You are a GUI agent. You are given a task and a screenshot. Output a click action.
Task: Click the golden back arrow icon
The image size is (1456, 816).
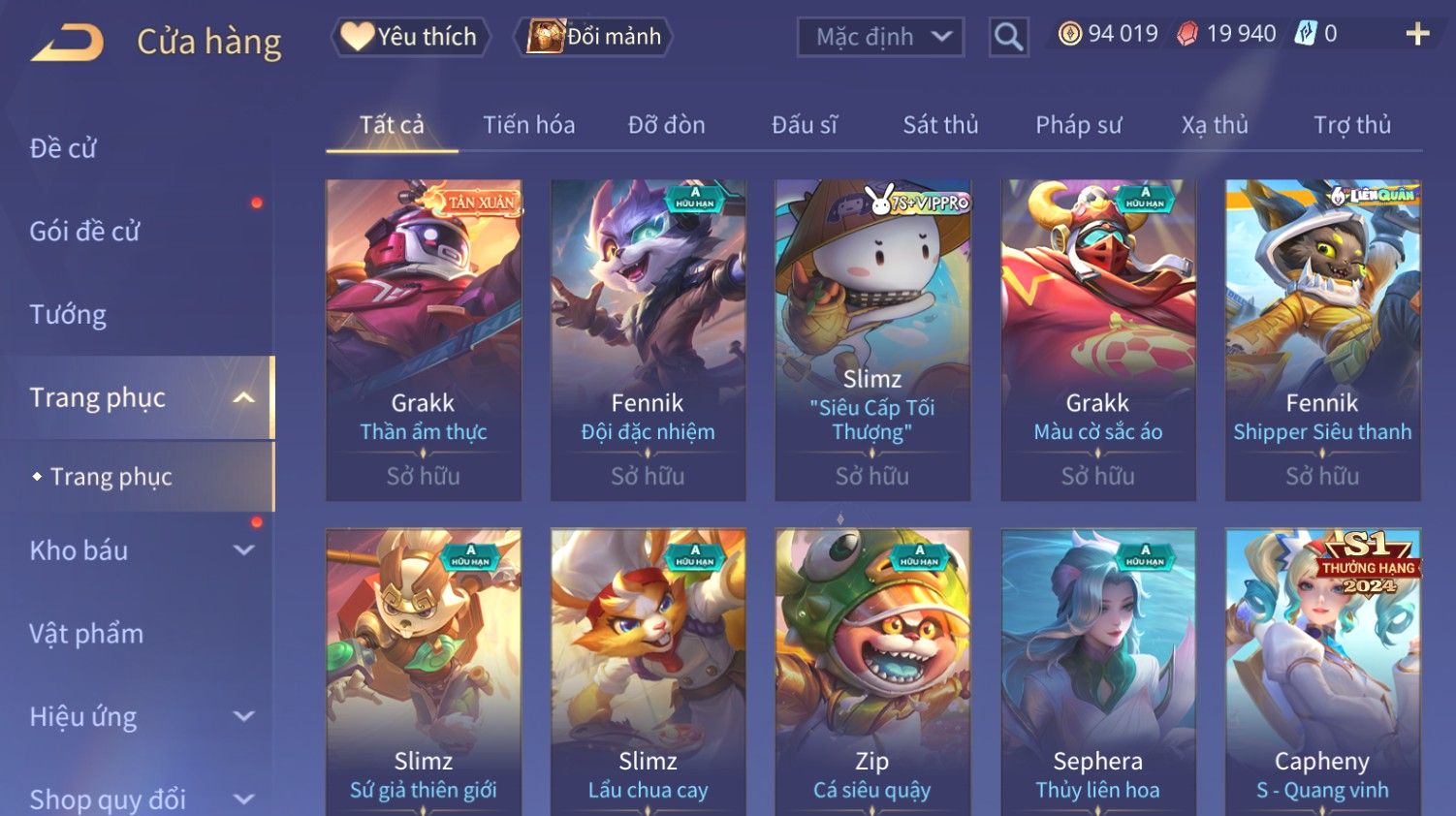pos(68,43)
